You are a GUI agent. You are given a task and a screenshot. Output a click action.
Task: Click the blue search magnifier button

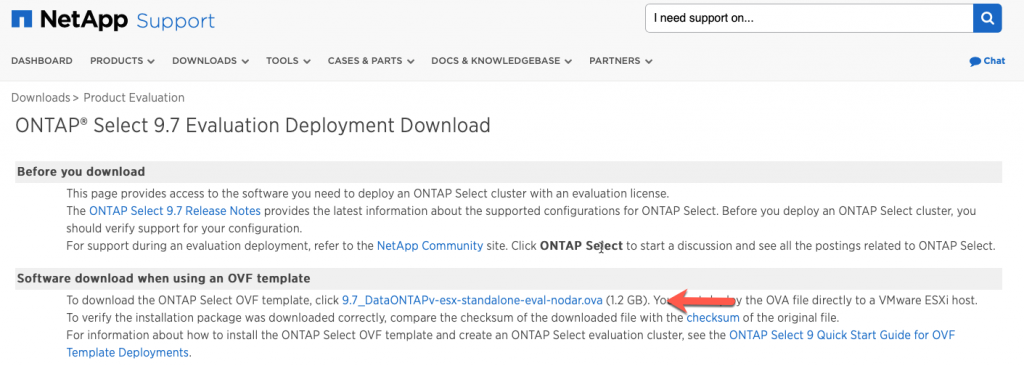point(987,18)
